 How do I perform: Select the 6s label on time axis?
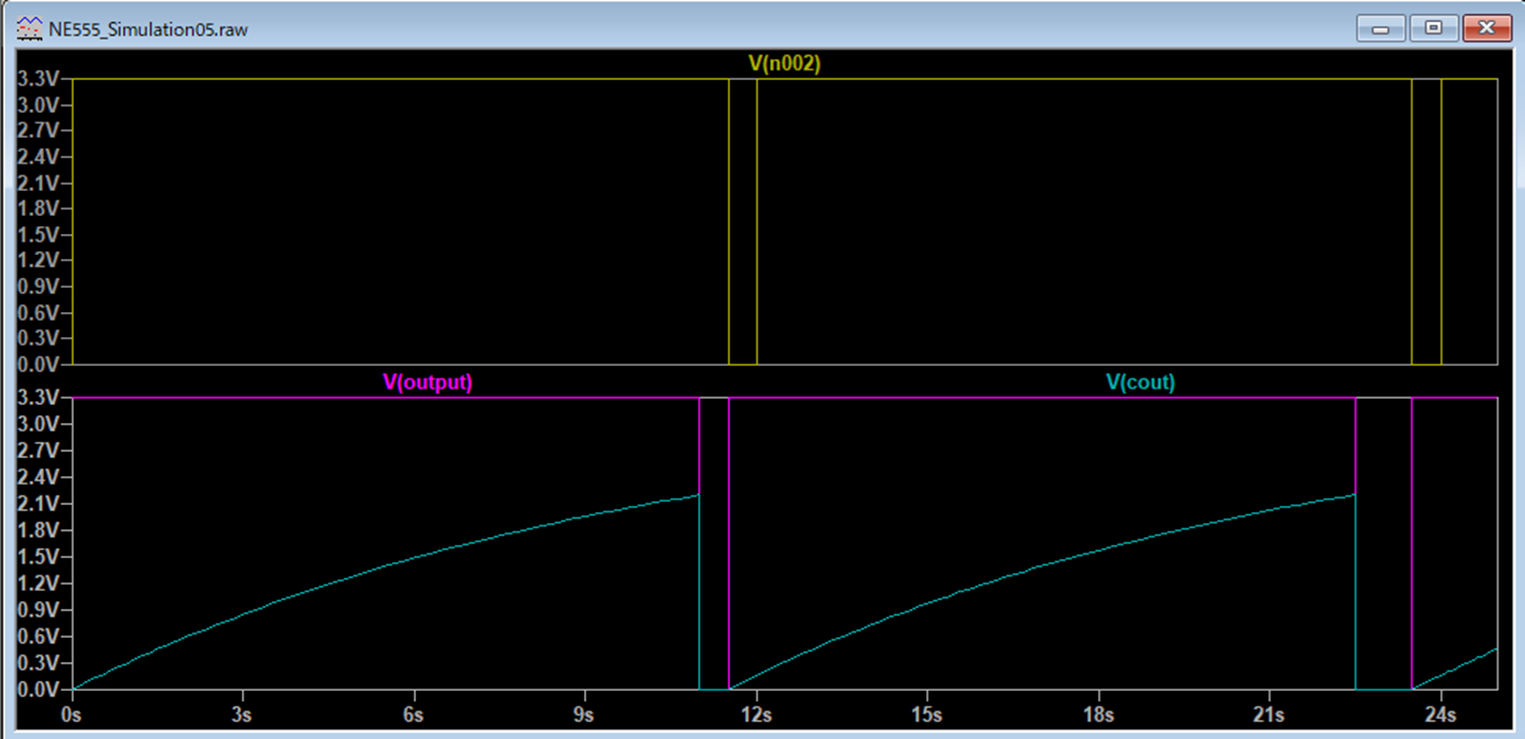click(x=414, y=715)
